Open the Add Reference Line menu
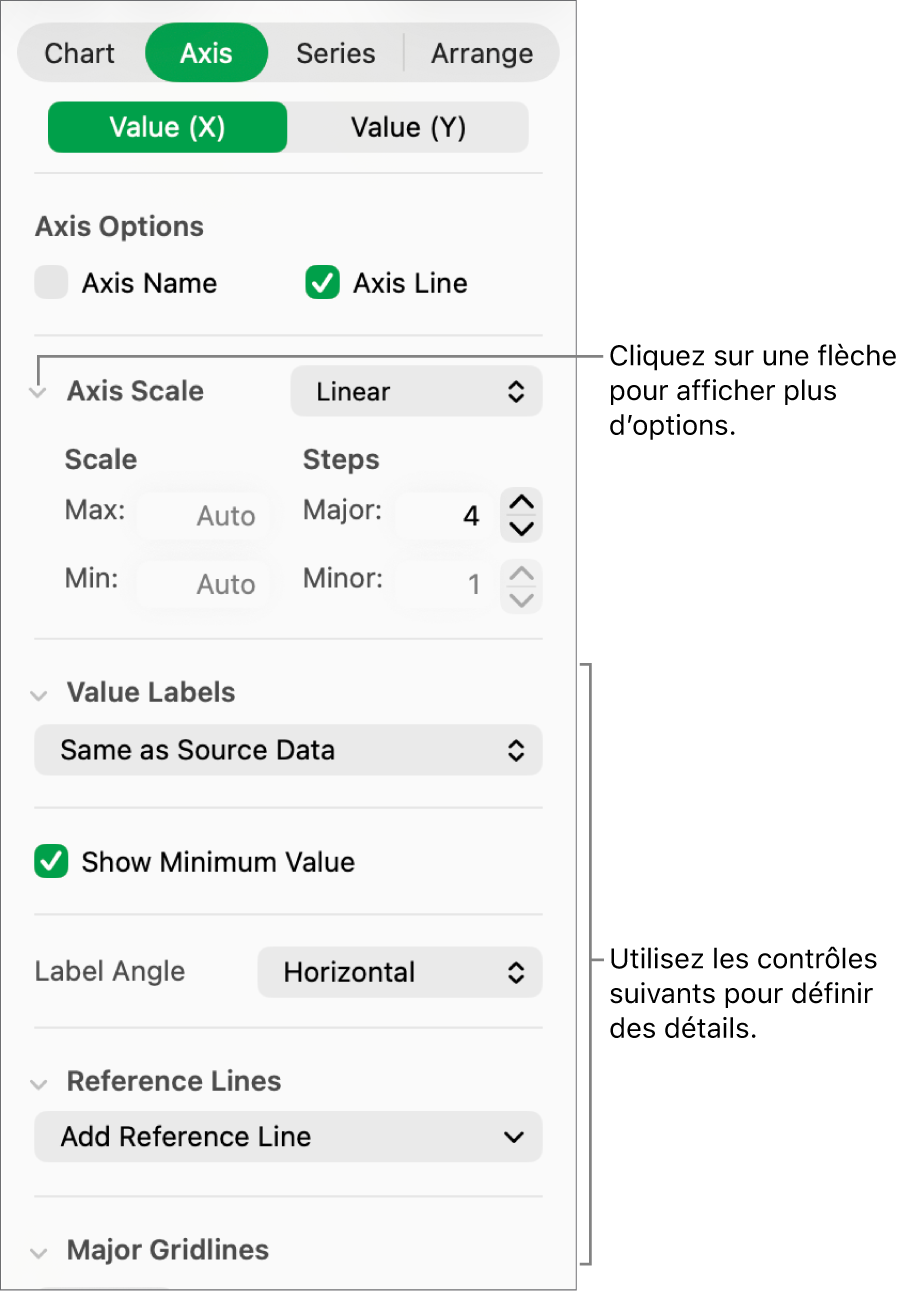The width and height of the screenshot is (908, 1292). [288, 1137]
